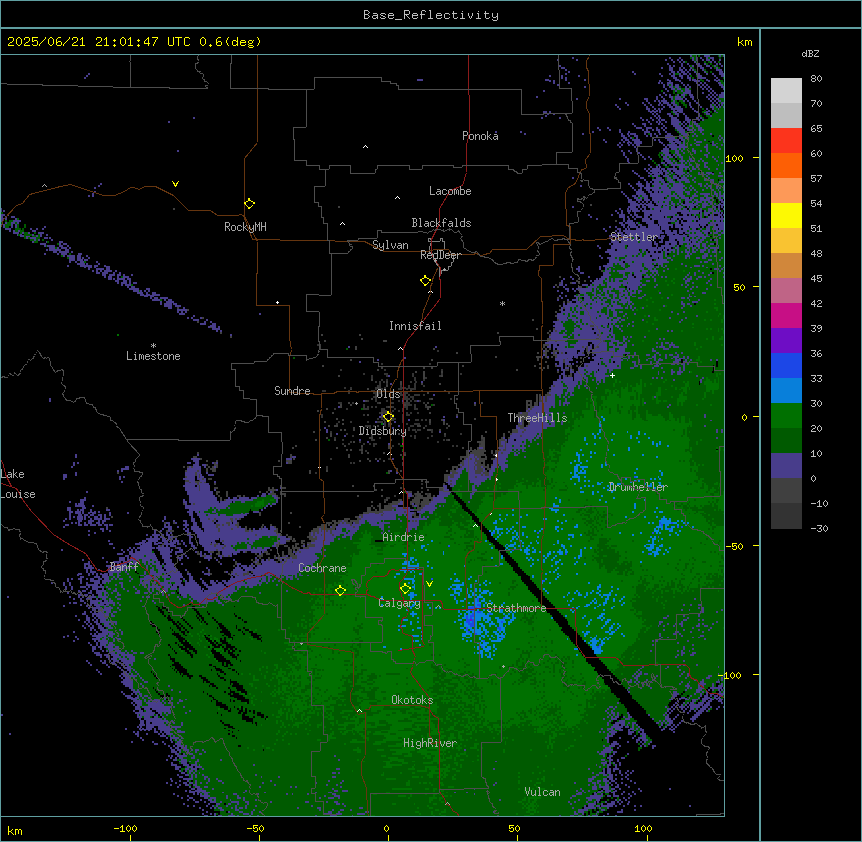
Task: Click the dBZ legend heading
Action: click(x=810, y=53)
